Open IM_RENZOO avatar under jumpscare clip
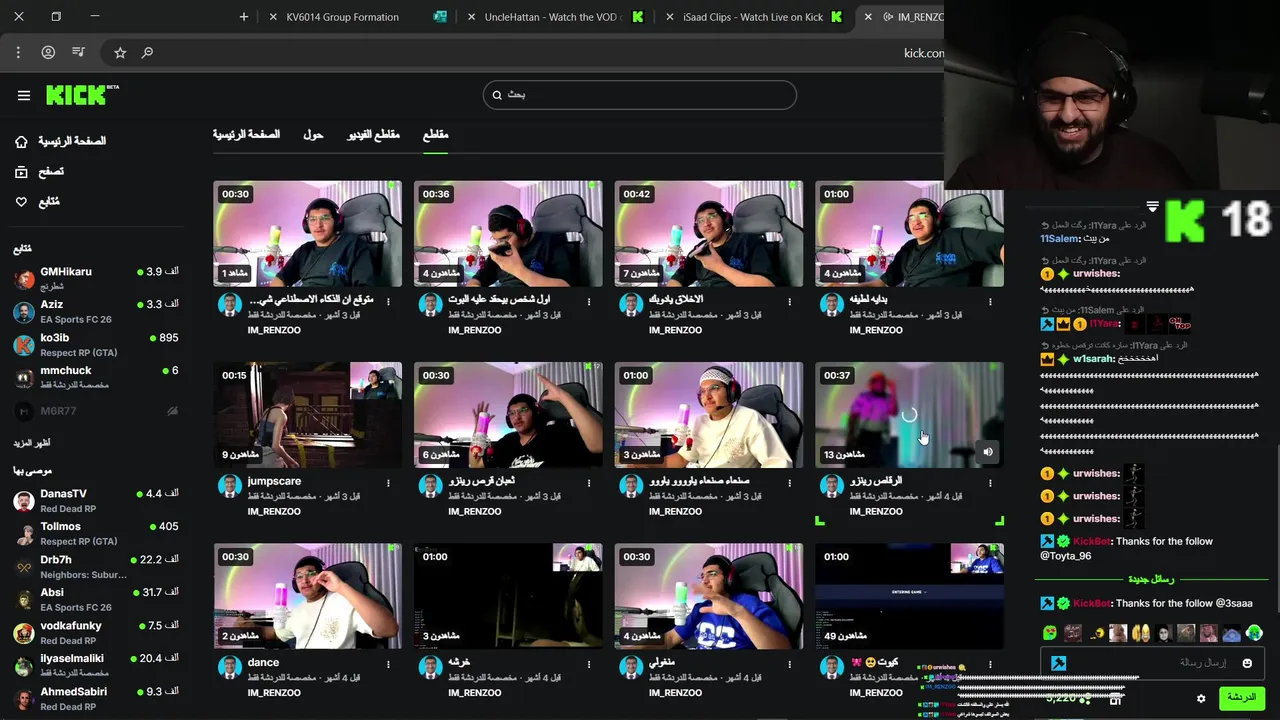 click(x=230, y=486)
